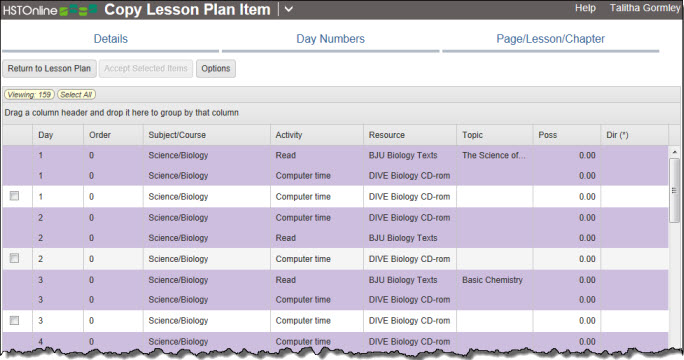This screenshot has width=684, height=360.
Task: Open the Options button
Action: tap(216, 69)
